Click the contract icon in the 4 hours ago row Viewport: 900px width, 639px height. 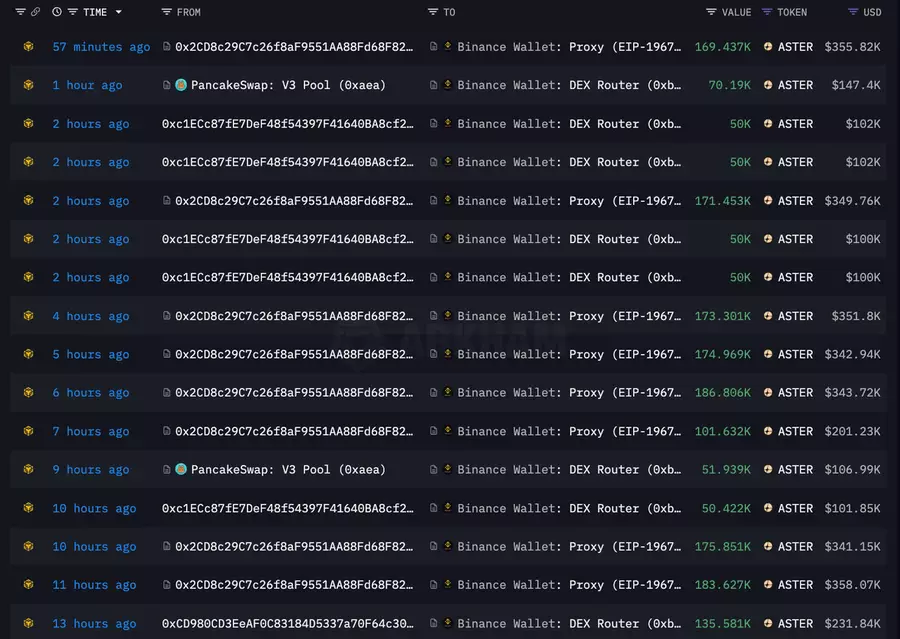(167, 316)
